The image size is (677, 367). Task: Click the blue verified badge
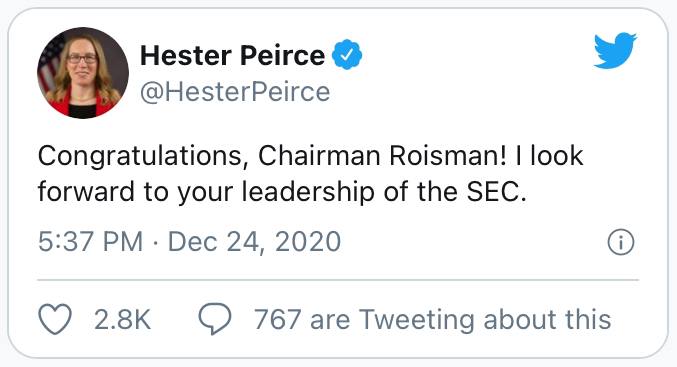point(347,54)
